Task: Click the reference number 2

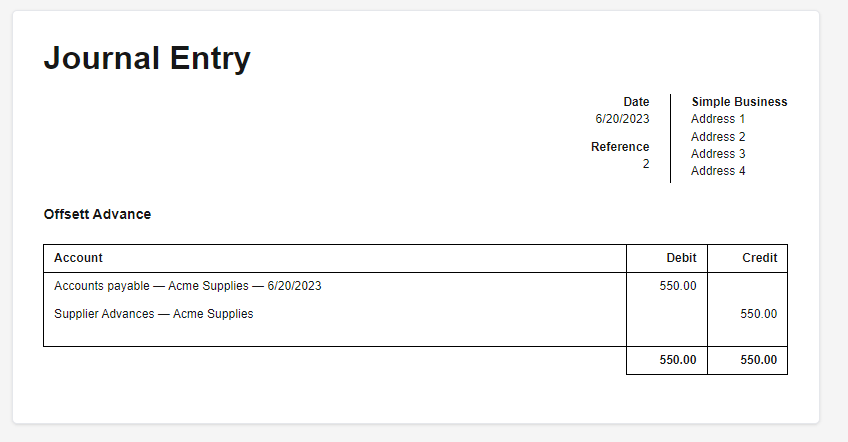Action: [x=646, y=164]
